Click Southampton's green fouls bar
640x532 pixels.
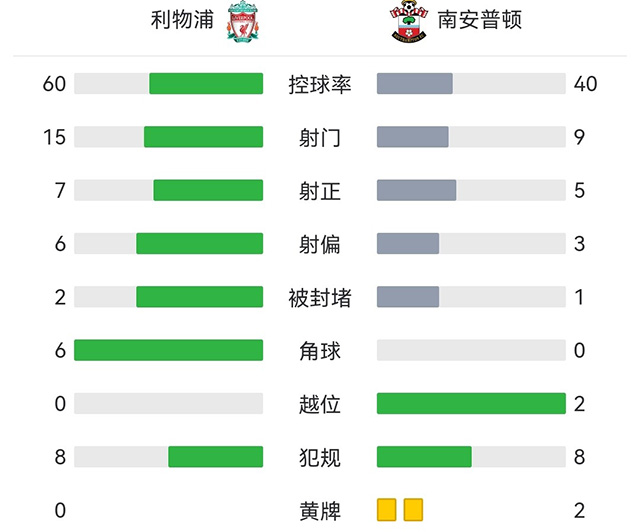(x=424, y=457)
